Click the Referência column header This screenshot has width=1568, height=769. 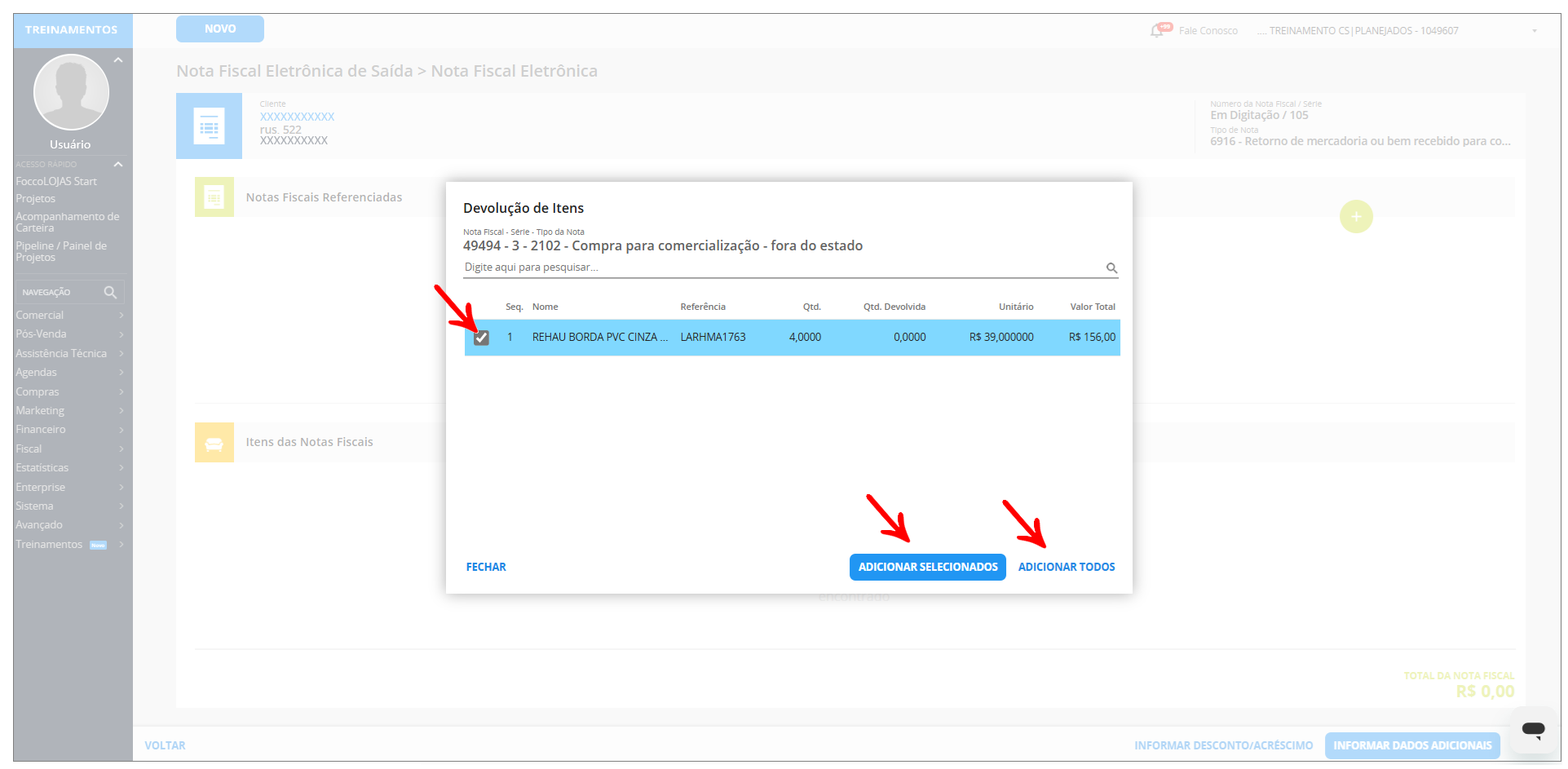pos(703,307)
